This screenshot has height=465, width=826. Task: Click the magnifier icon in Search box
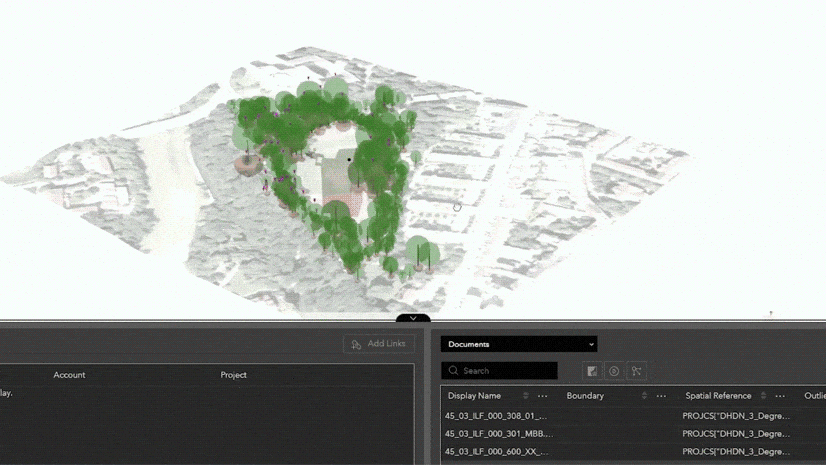pyautogui.click(x=453, y=371)
